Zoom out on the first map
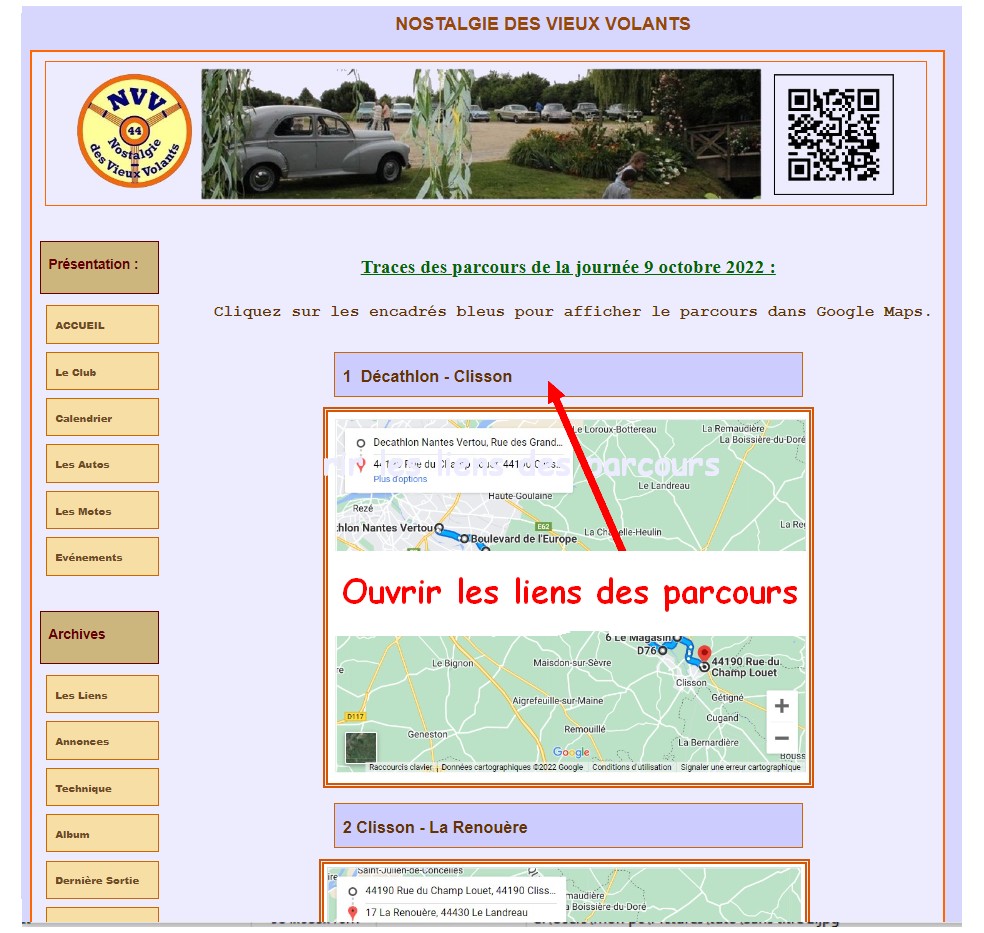984x933 pixels. [x=782, y=738]
